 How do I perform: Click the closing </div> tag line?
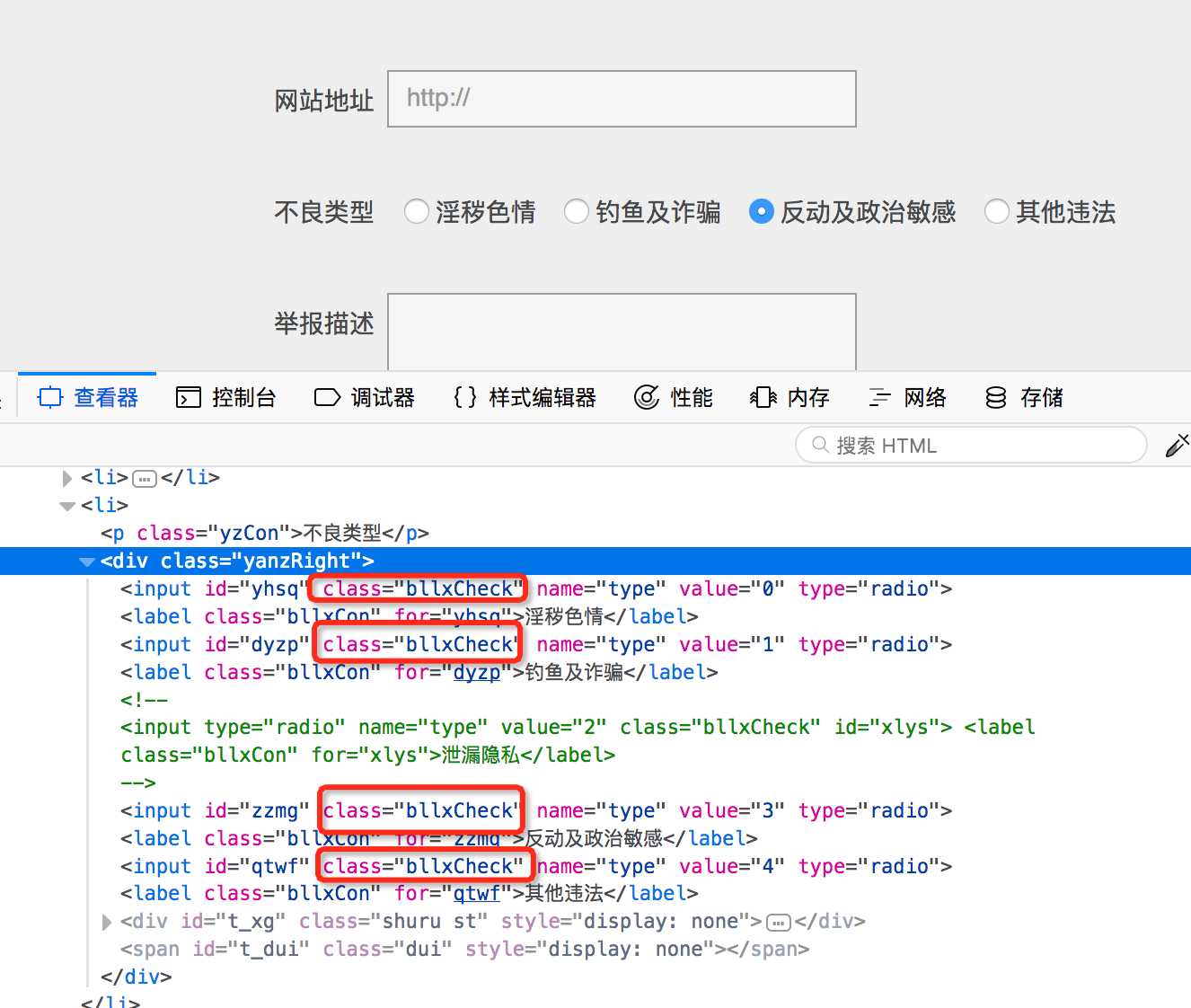(137, 977)
